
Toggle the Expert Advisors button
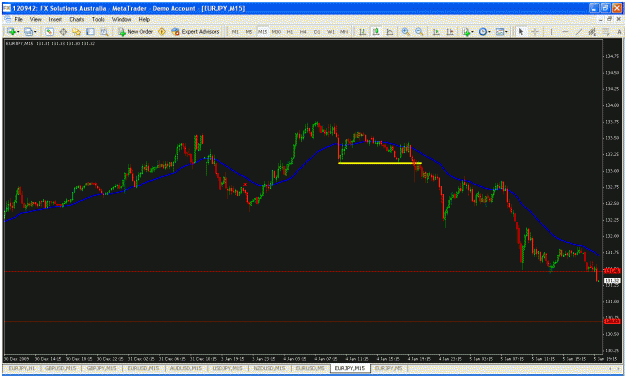(195, 32)
